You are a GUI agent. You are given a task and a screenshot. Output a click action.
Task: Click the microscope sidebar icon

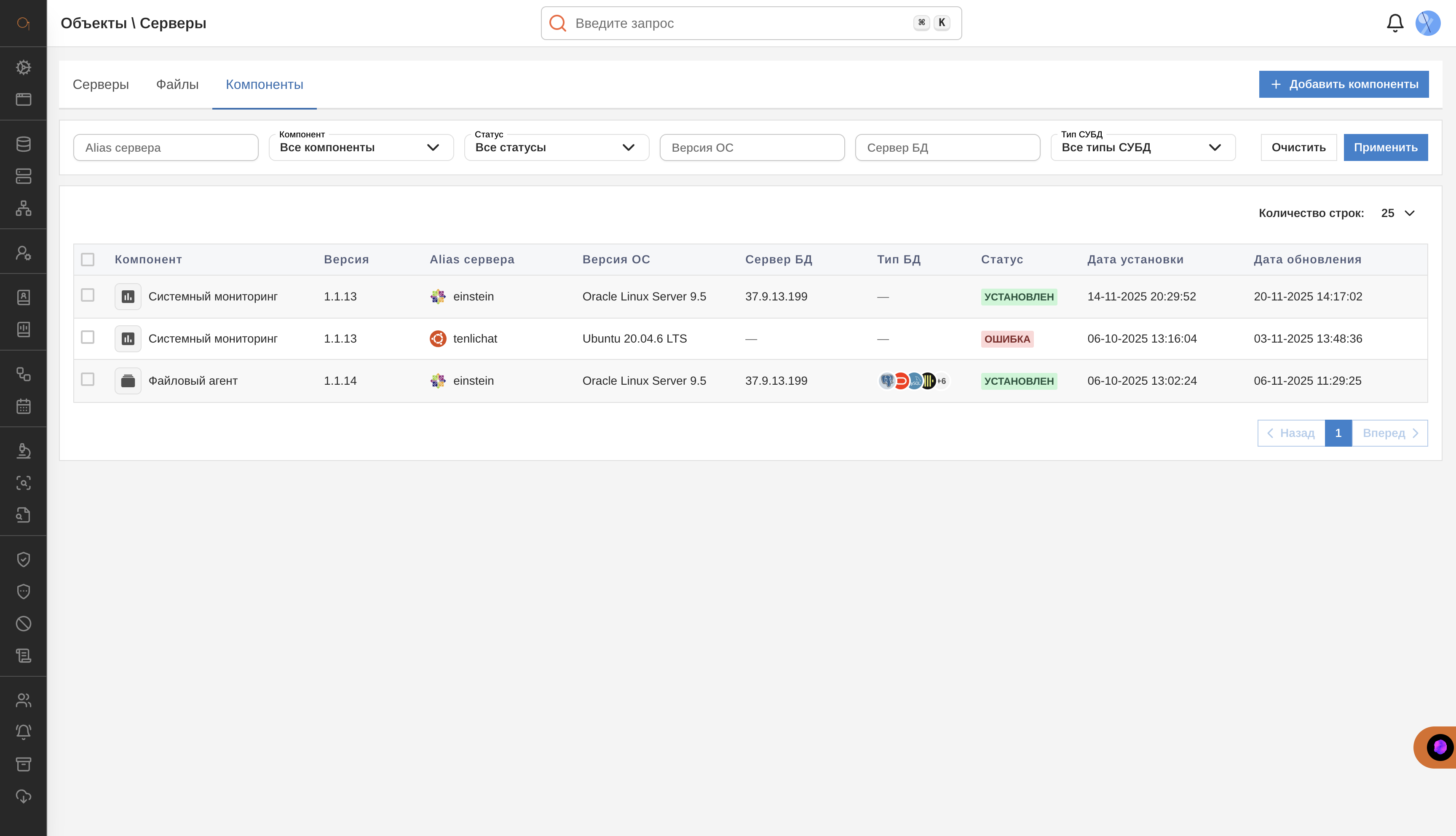24,451
